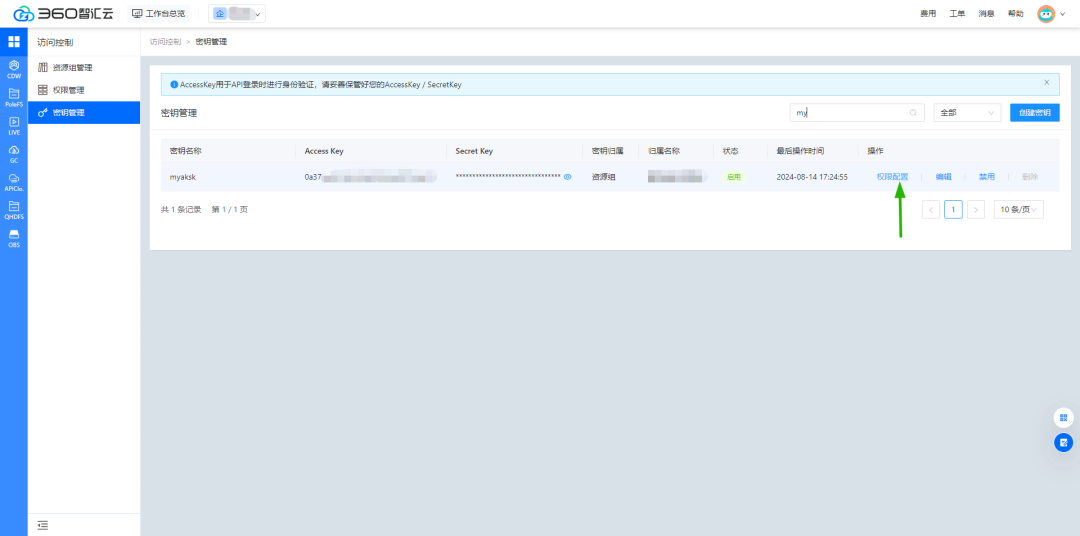The height and width of the screenshot is (536, 1080).
Task: Go to next page arrow
Action: click(976, 209)
